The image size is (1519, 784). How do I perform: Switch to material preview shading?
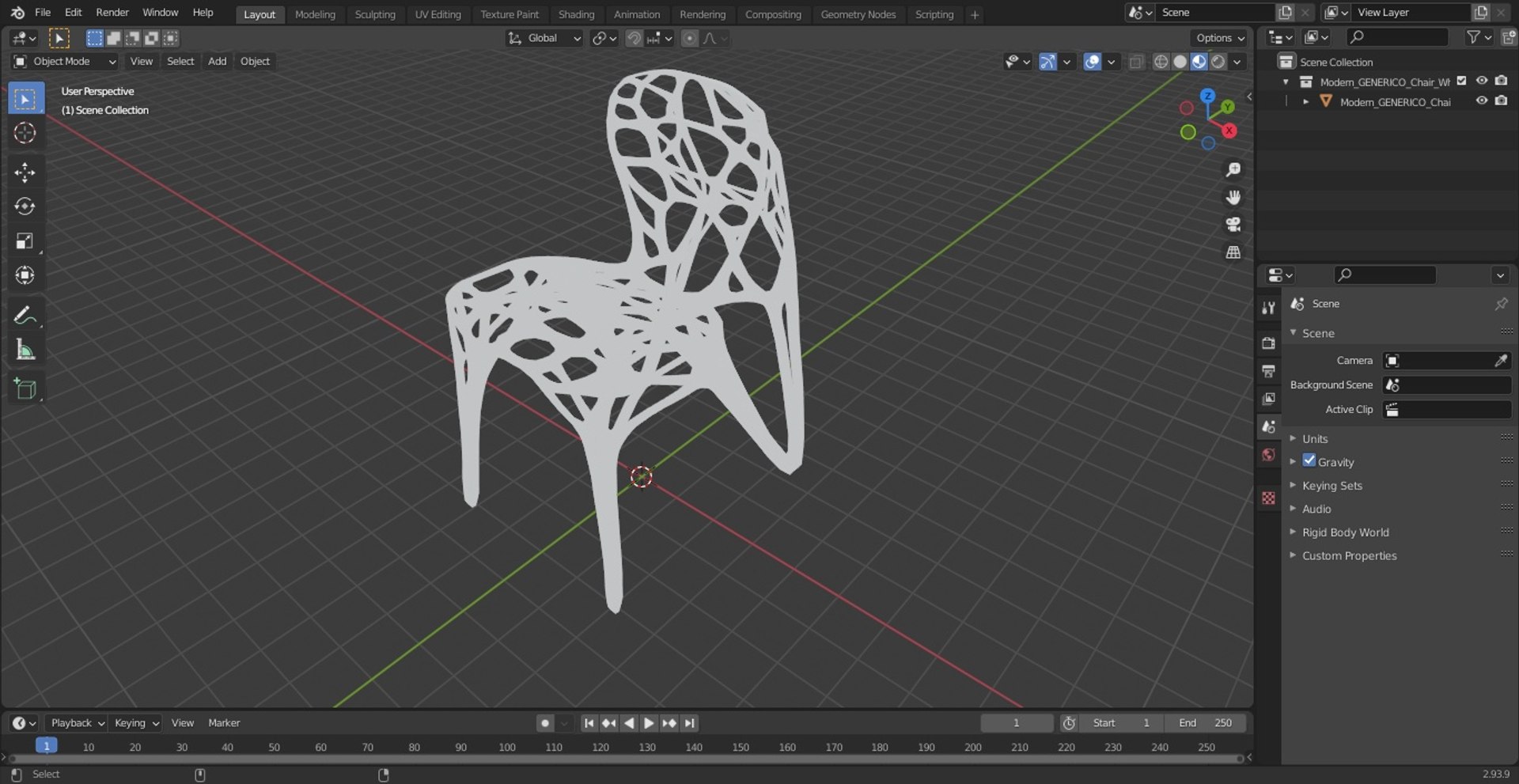coord(1199,62)
